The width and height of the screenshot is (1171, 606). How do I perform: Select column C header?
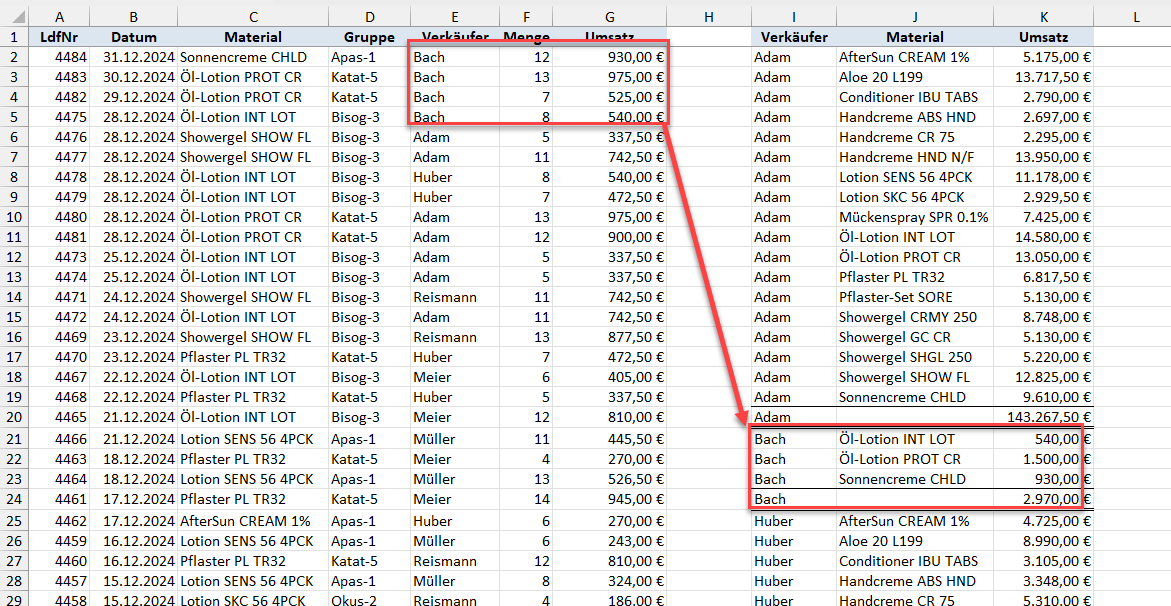click(x=252, y=17)
